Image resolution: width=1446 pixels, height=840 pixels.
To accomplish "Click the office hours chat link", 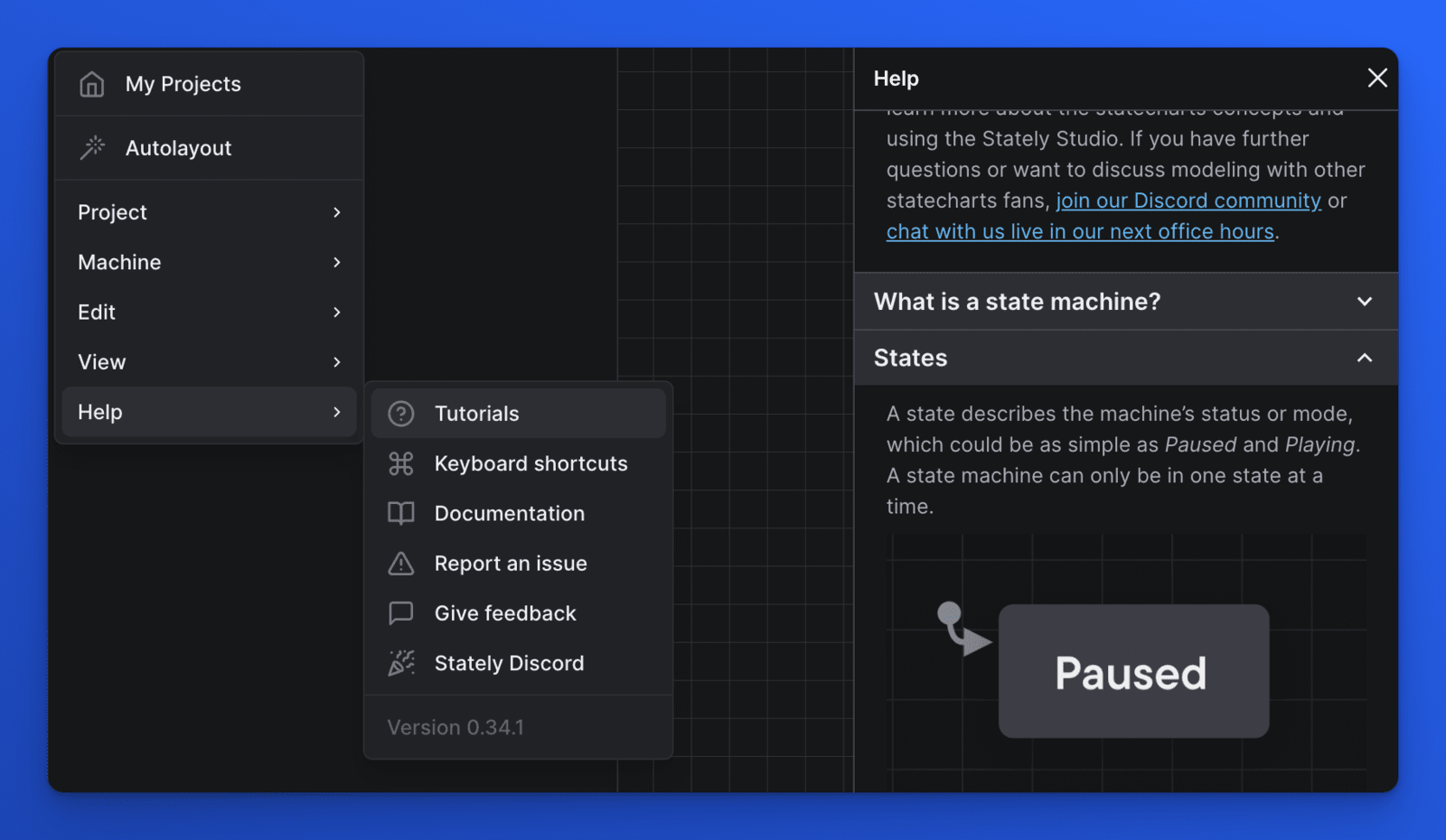I will (x=1081, y=230).
